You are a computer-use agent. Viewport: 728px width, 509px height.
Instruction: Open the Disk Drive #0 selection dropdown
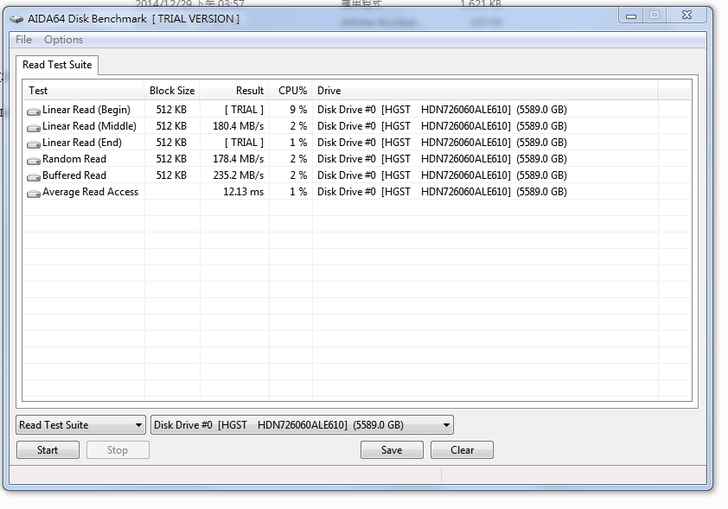tap(302, 425)
